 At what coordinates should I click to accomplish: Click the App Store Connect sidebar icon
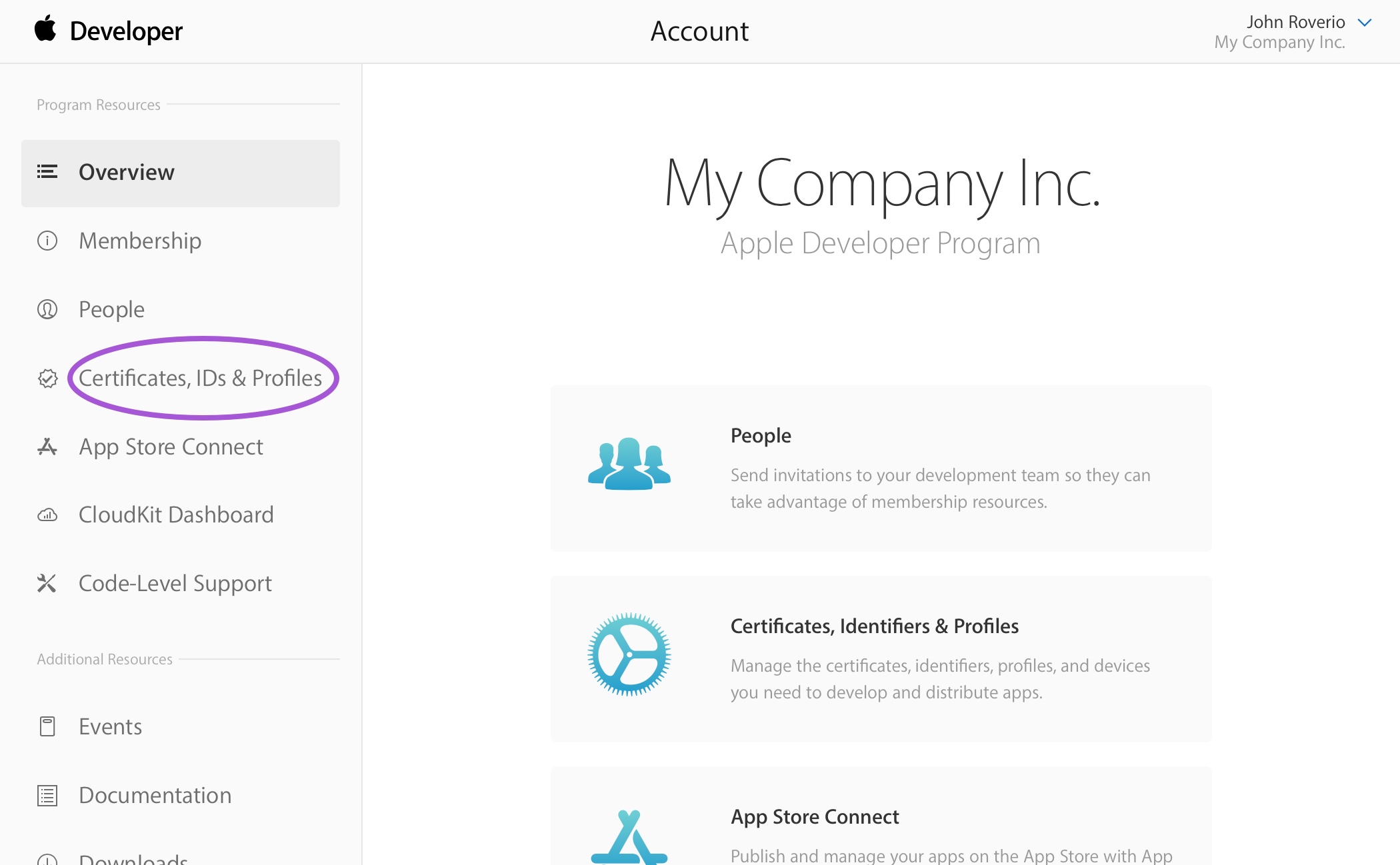coord(47,446)
